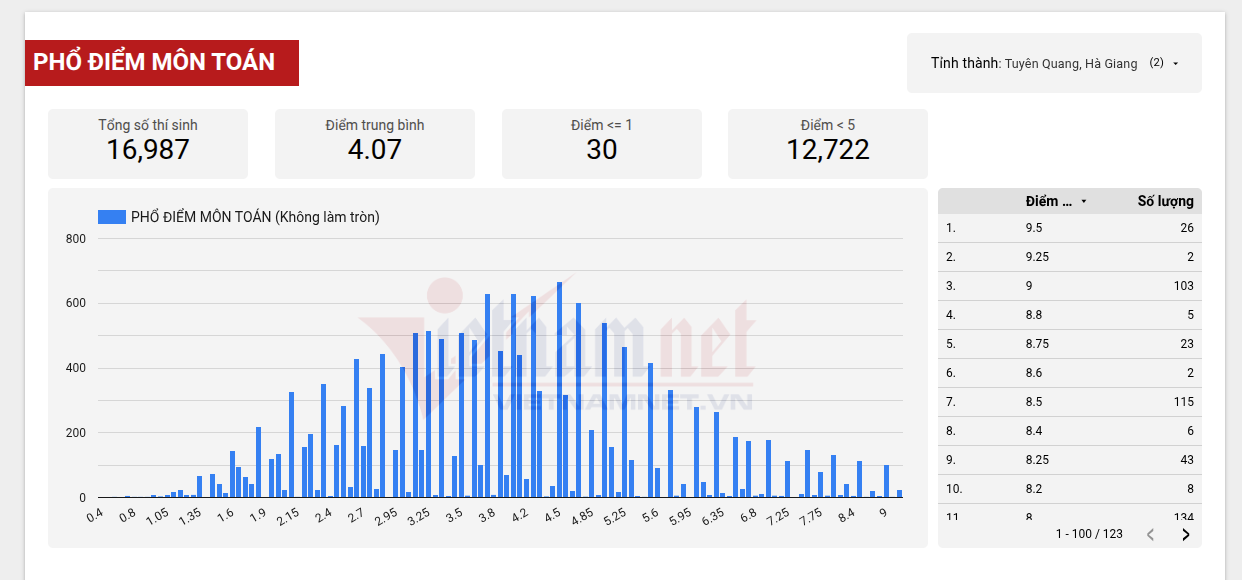Click the quantity value 103 in the table
Image resolution: width=1242 pixels, height=580 pixels.
pos(1184,286)
